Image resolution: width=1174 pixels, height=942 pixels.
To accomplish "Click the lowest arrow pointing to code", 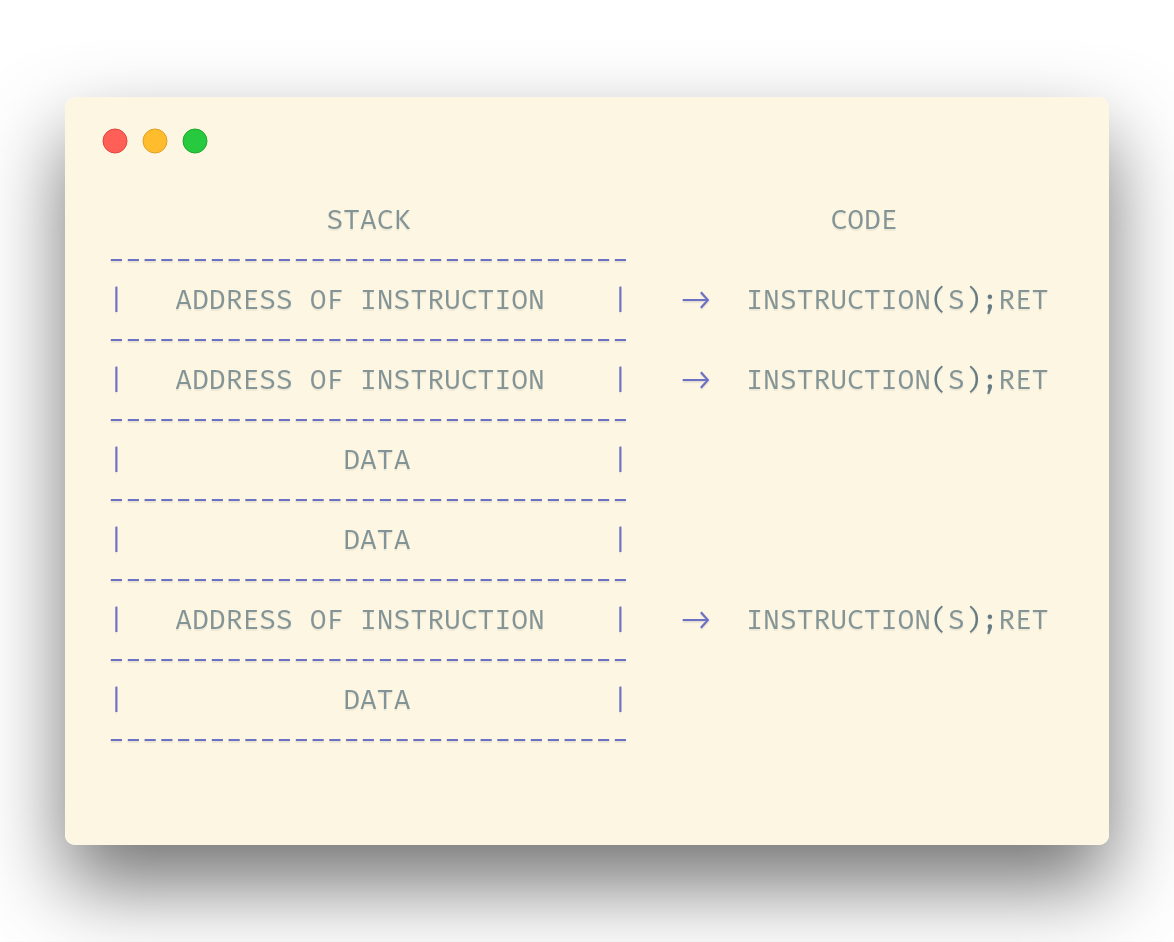I will tap(696, 620).
